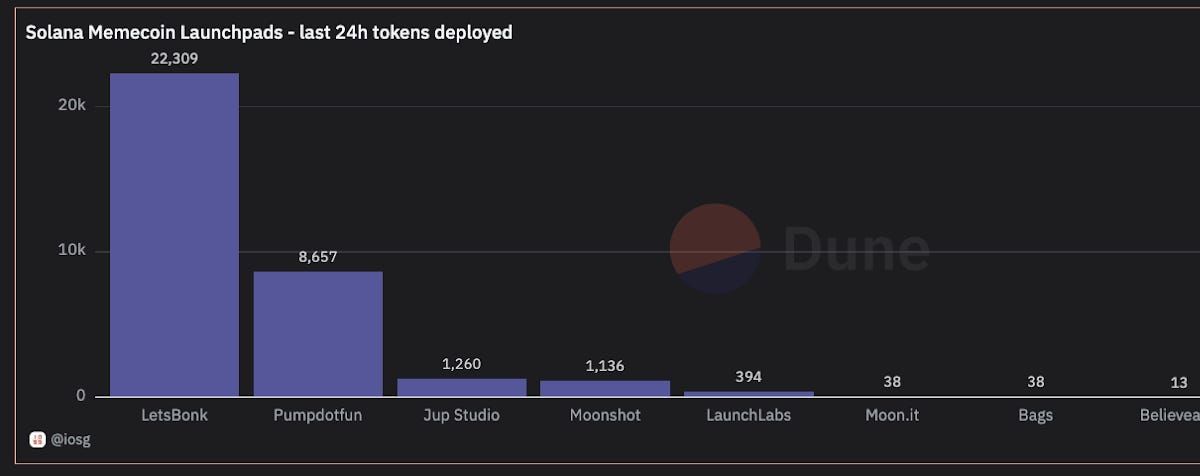The image size is (1200, 476).
Task: Click the 394 value label
Action: pyautogui.click(x=748, y=377)
